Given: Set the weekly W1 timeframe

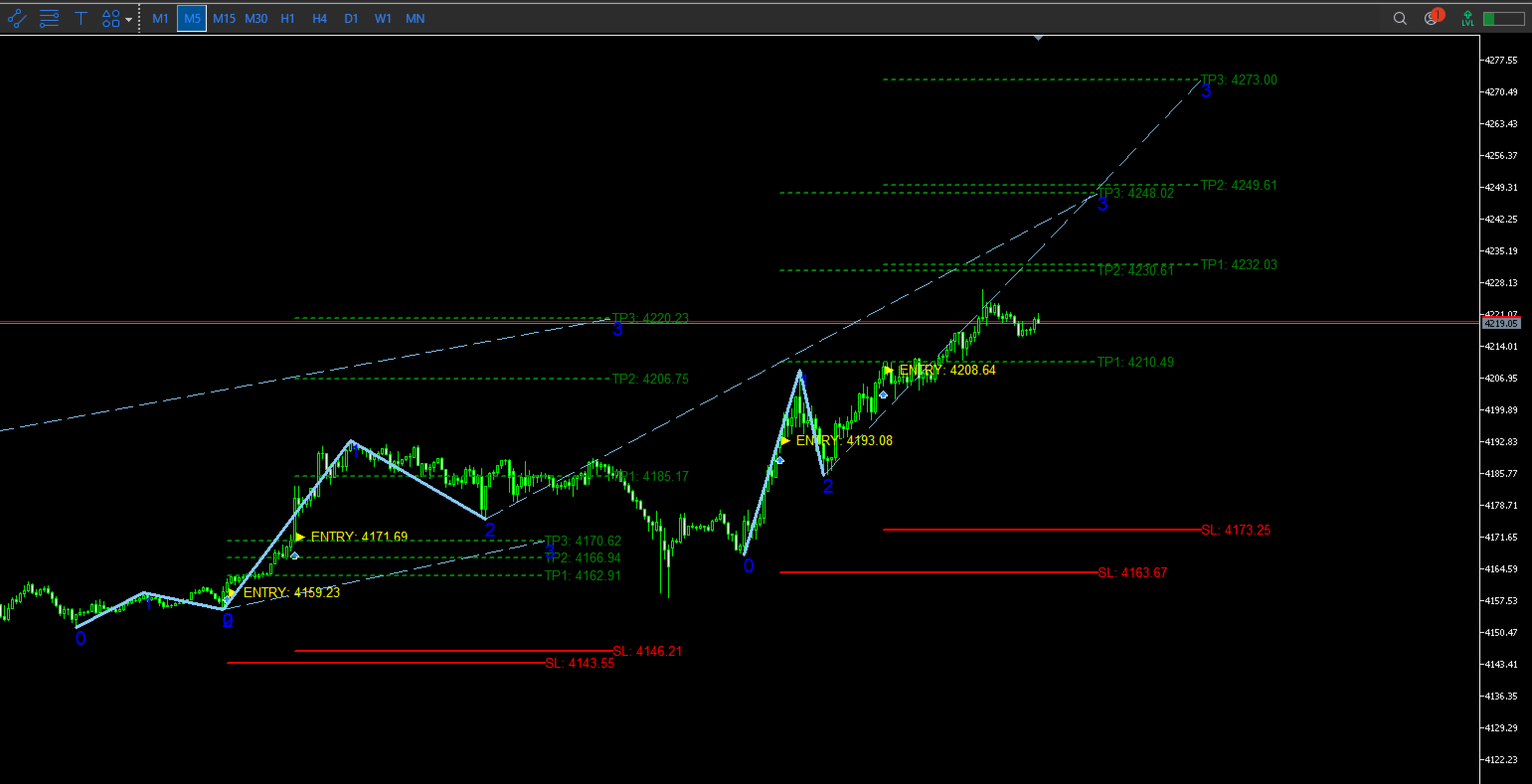Looking at the screenshot, I should click(383, 18).
